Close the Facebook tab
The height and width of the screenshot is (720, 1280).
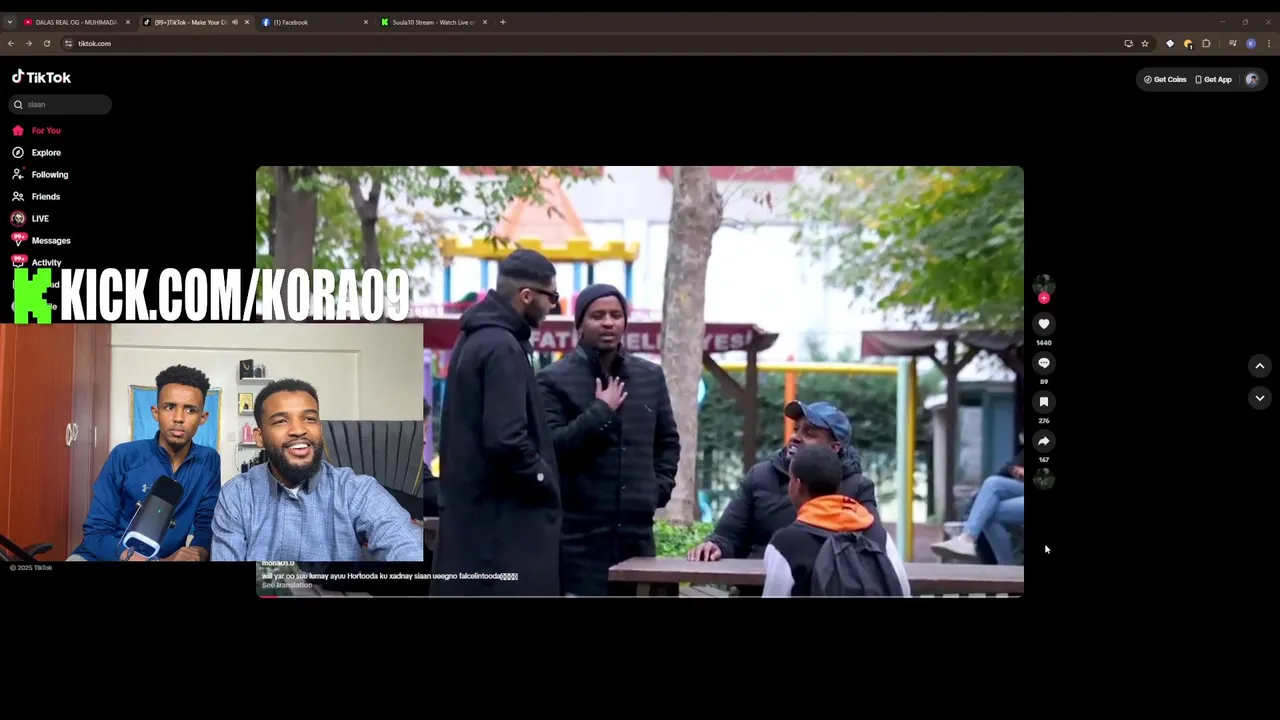[x=366, y=22]
